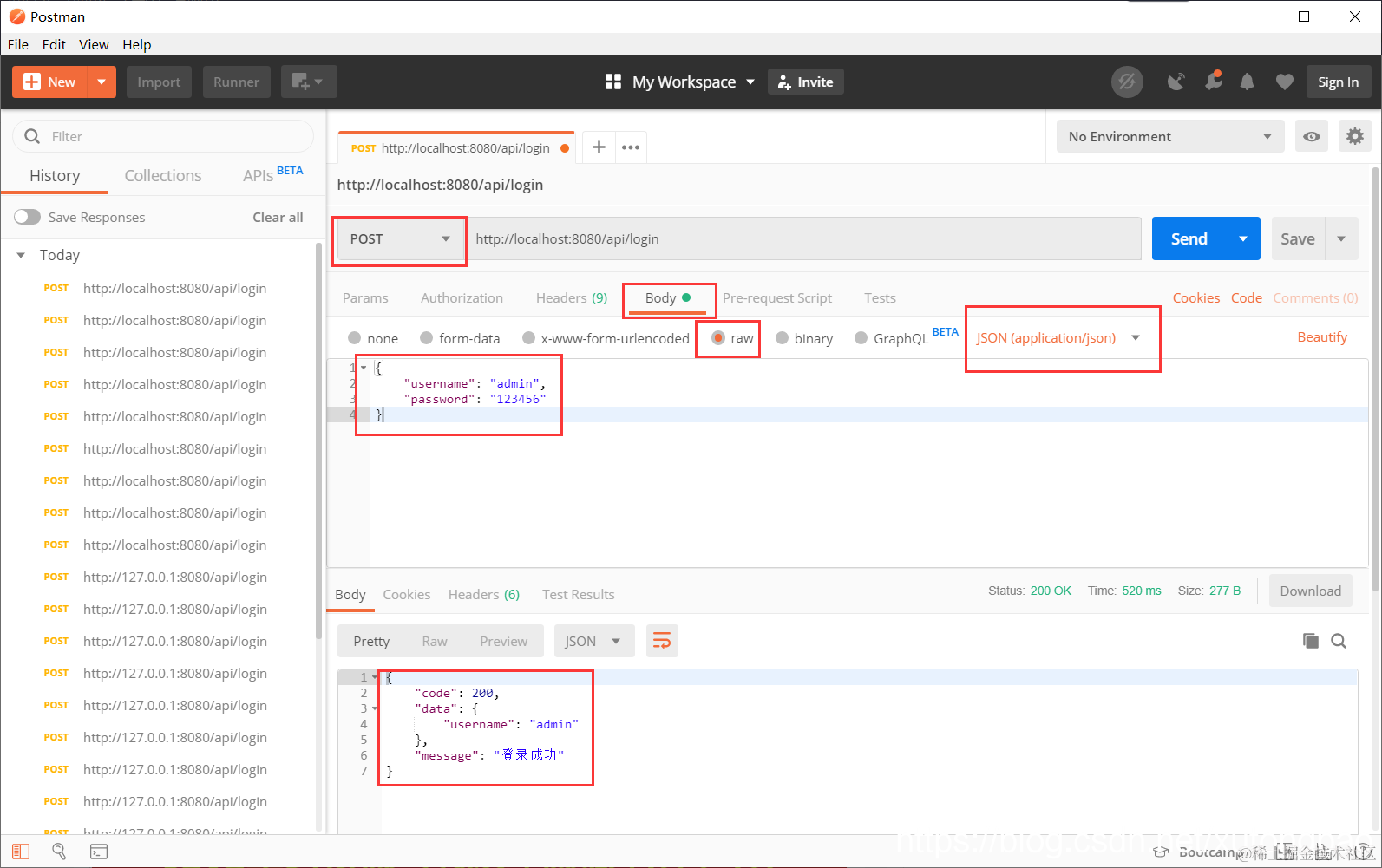
Task: Select the binary body type
Action: [804, 338]
